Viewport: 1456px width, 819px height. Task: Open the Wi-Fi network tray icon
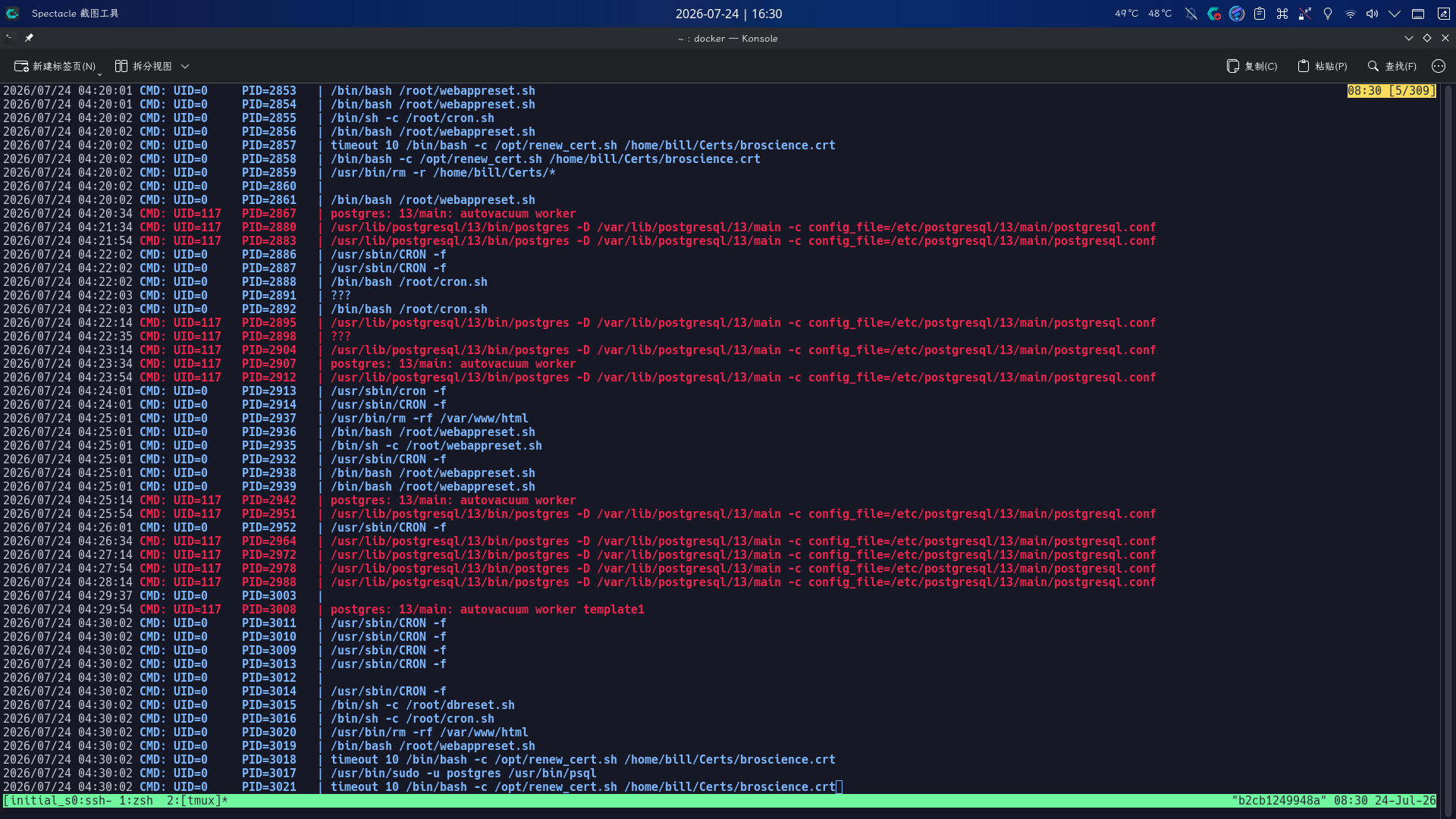pos(1351,14)
